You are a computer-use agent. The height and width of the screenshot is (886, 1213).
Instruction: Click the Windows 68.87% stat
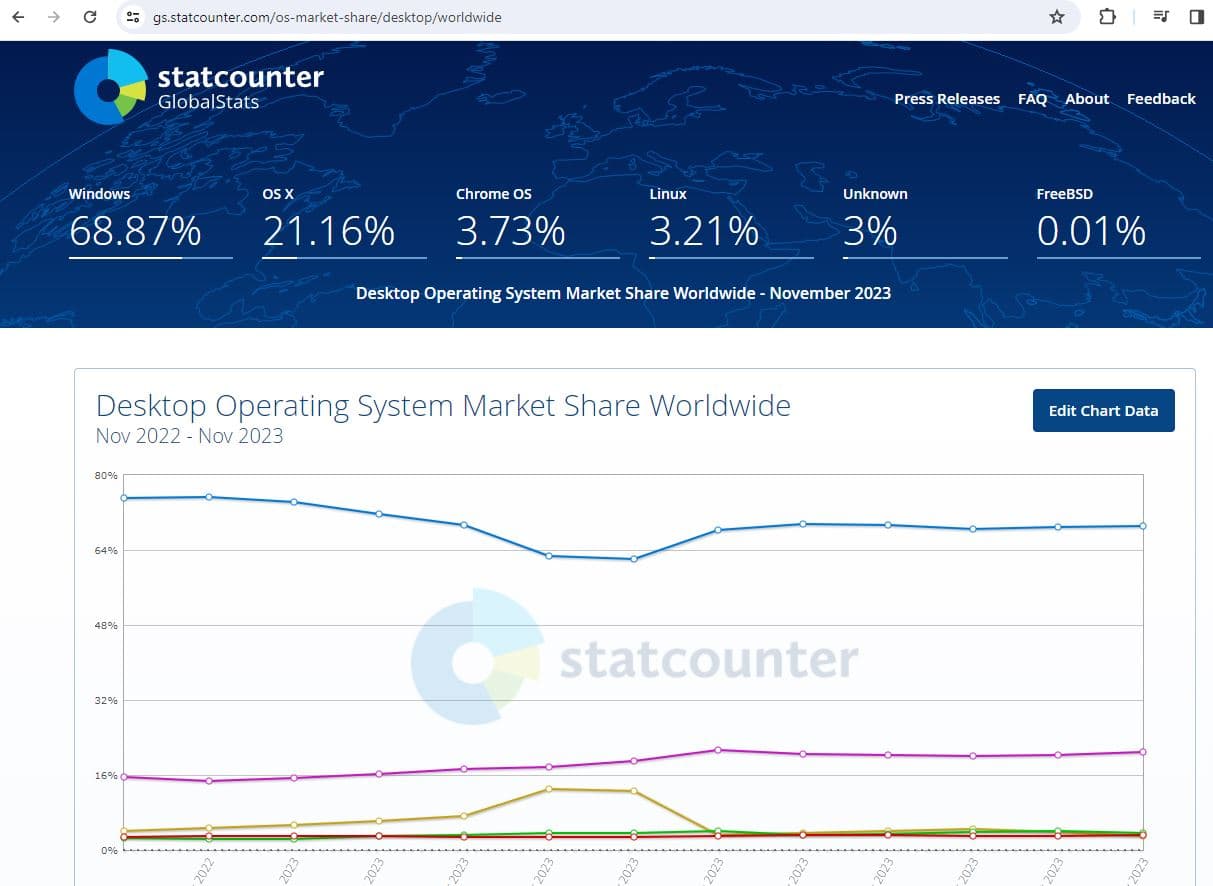coord(135,231)
